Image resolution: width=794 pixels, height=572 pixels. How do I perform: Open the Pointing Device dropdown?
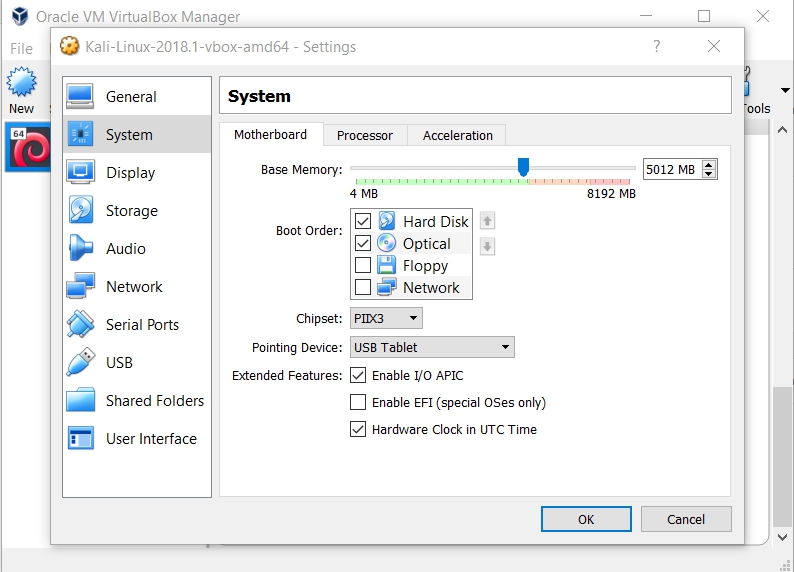click(x=432, y=347)
